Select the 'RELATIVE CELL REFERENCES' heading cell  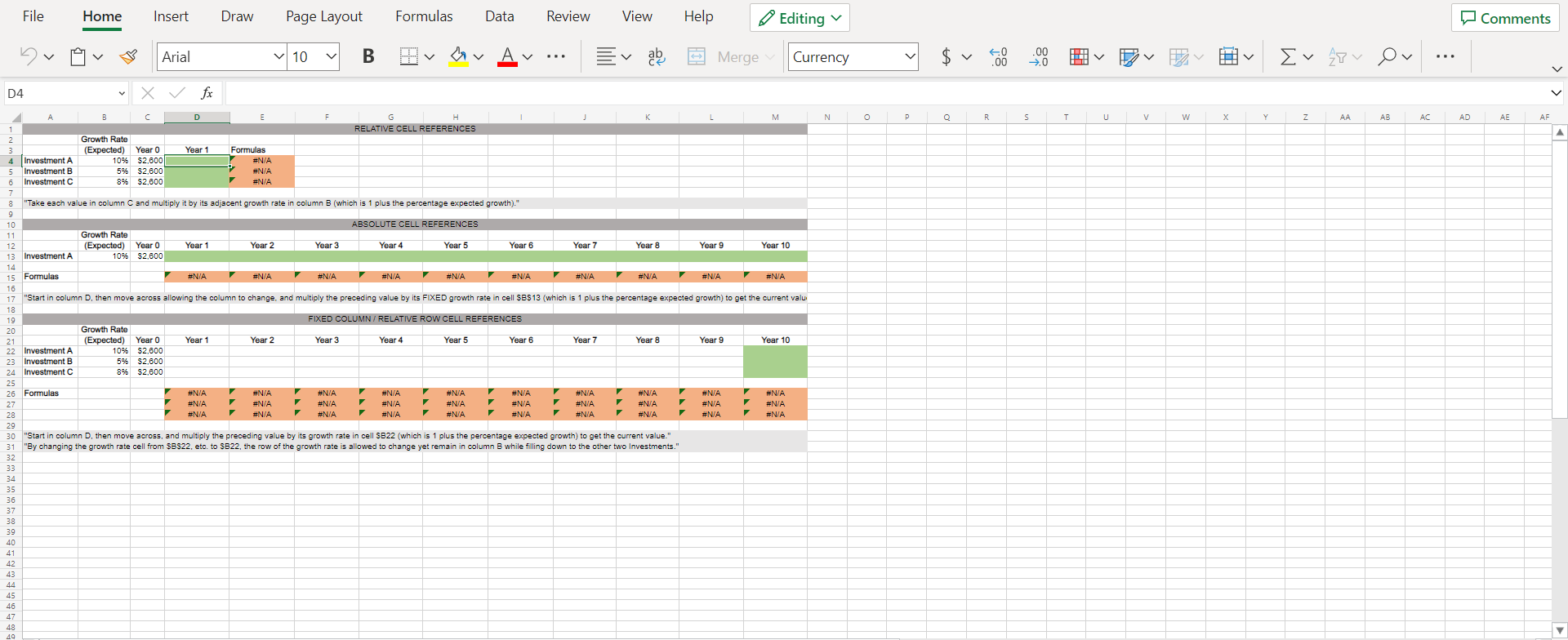point(415,129)
